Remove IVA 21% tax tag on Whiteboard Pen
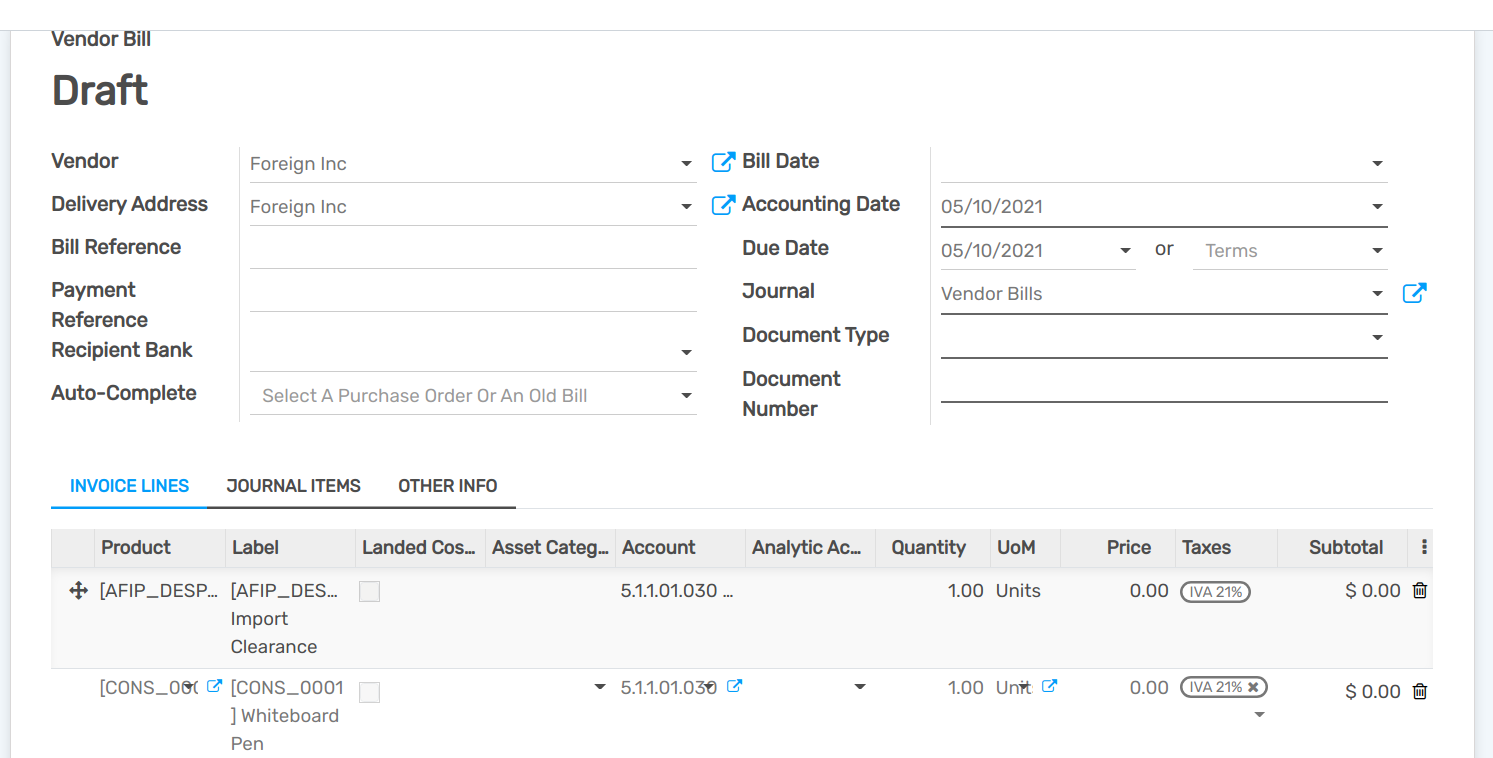1493x758 pixels. coord(1253,687)
